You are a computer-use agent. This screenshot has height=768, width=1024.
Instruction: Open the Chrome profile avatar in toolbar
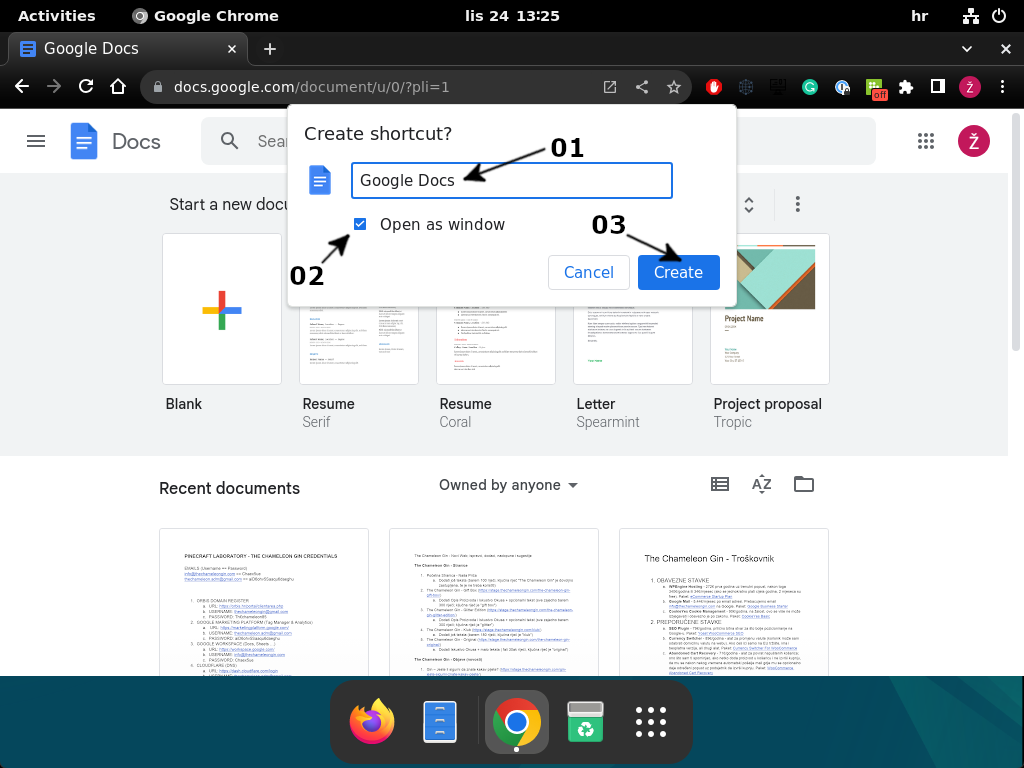click(x=970, y=87)
